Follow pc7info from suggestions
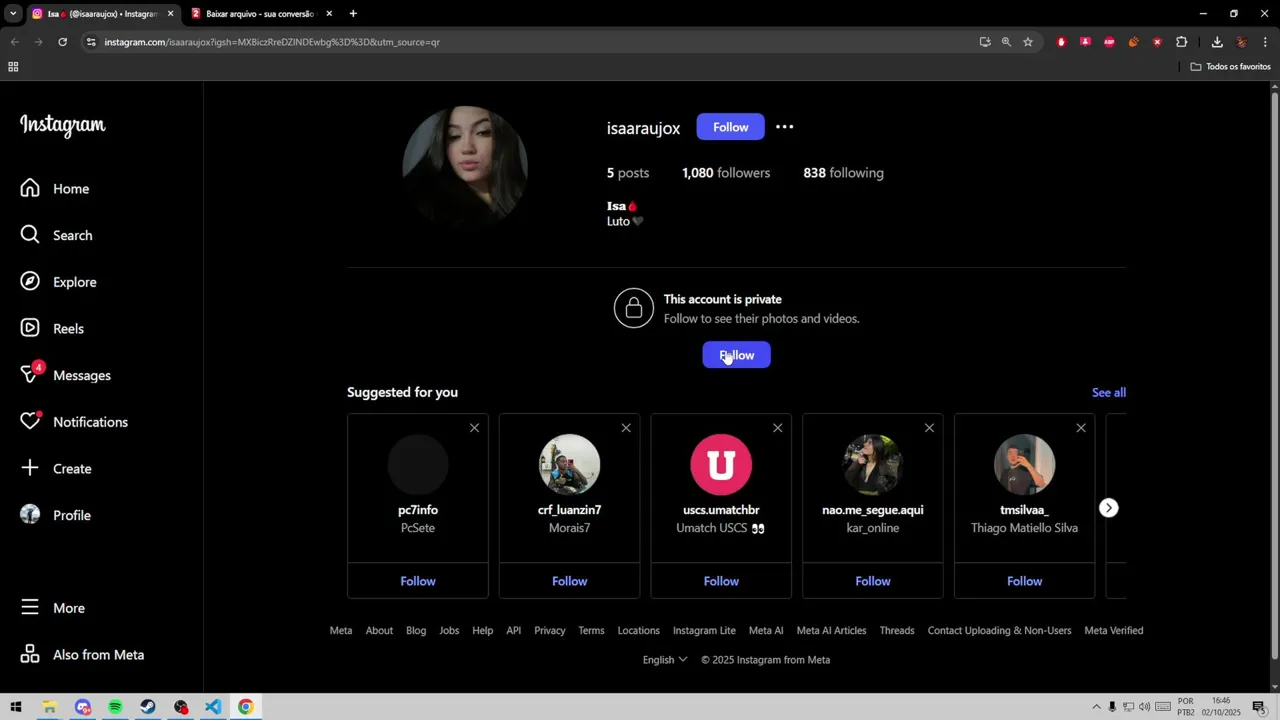This screenshot has width=1280, height=720. tap(418, 581)
